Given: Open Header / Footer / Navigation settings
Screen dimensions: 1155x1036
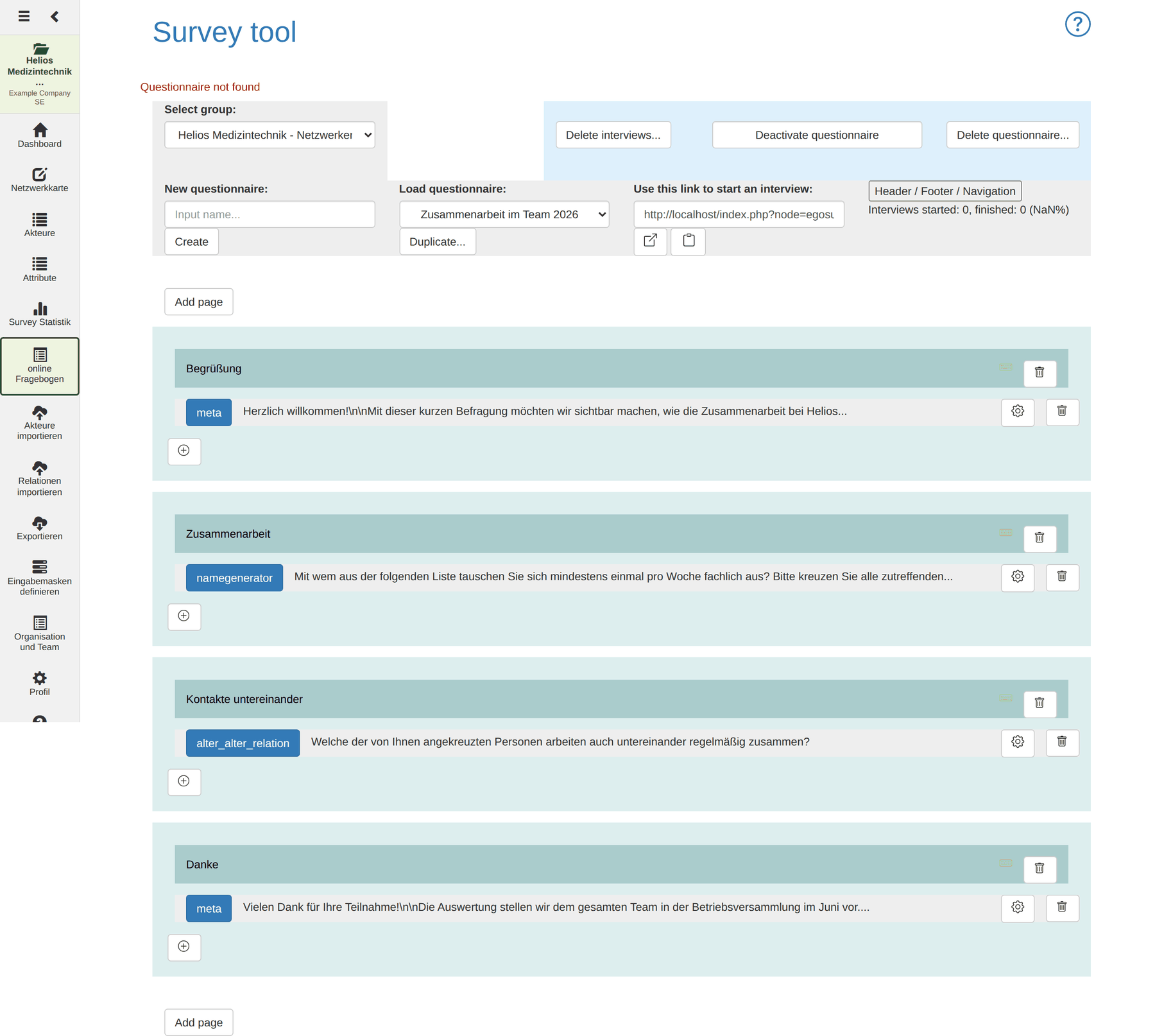Looking at the screenshot, I should tap(945, 191).
